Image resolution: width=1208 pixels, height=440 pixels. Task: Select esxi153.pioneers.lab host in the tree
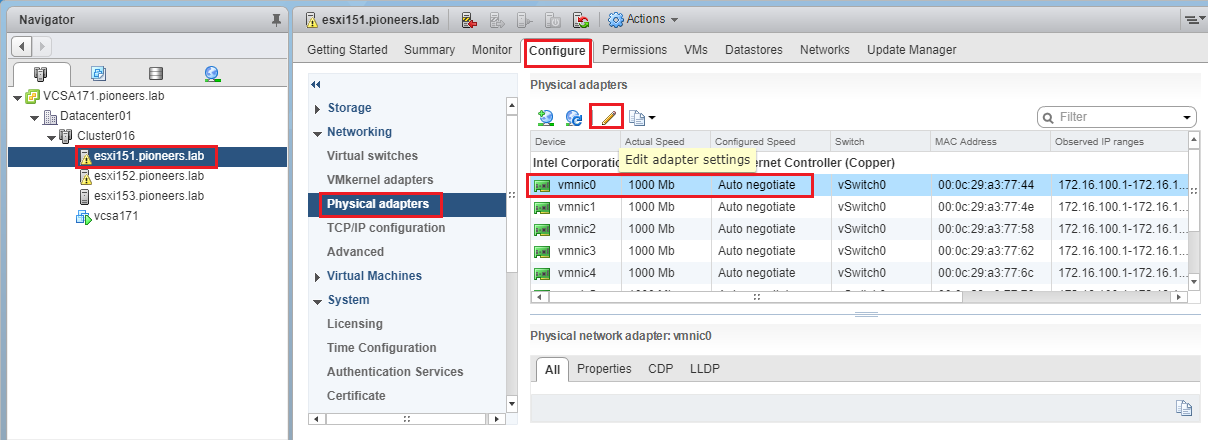click(148, 196)
